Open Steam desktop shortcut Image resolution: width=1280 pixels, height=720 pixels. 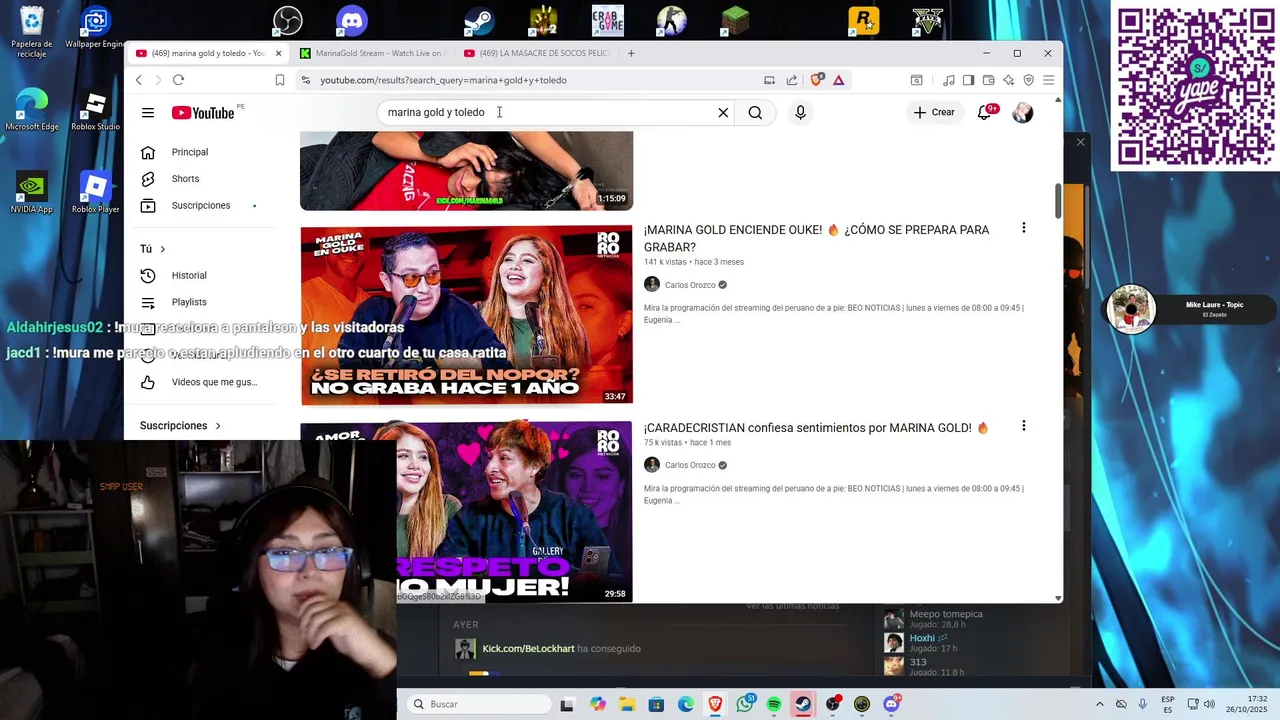pyautogui.click(x=480, y=20)
